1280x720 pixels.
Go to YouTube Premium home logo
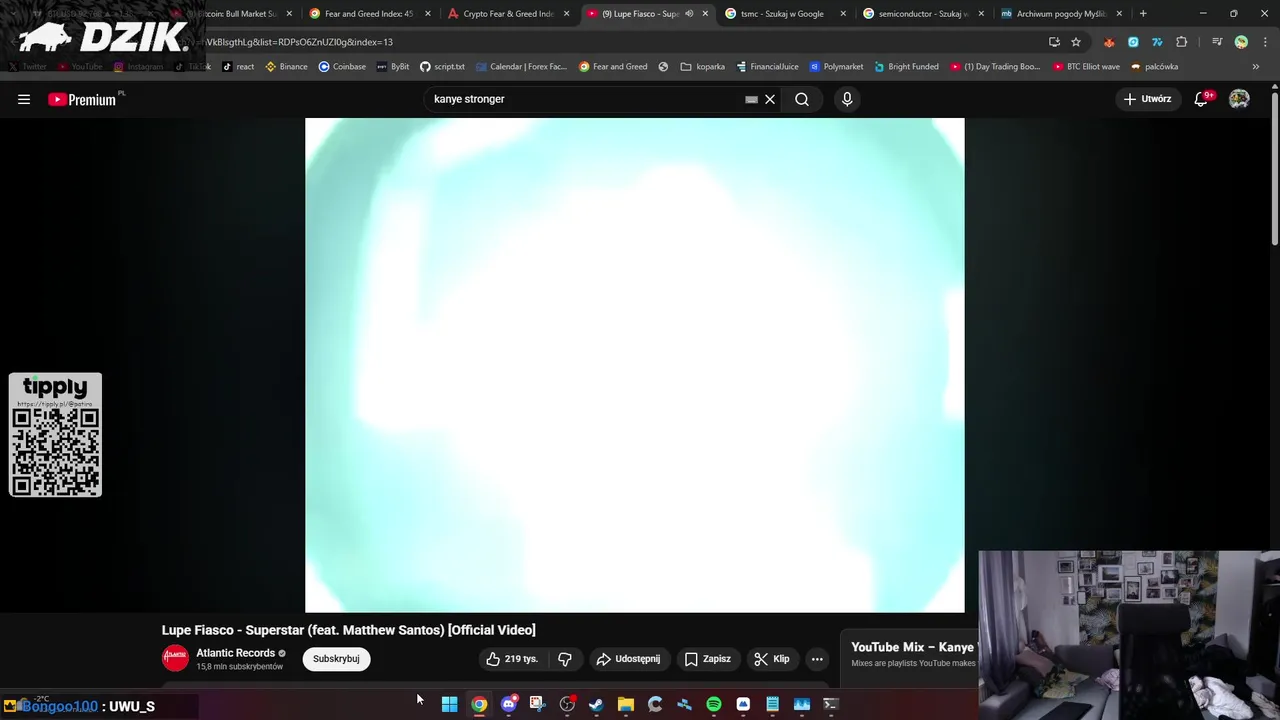(x=83, y=99)
